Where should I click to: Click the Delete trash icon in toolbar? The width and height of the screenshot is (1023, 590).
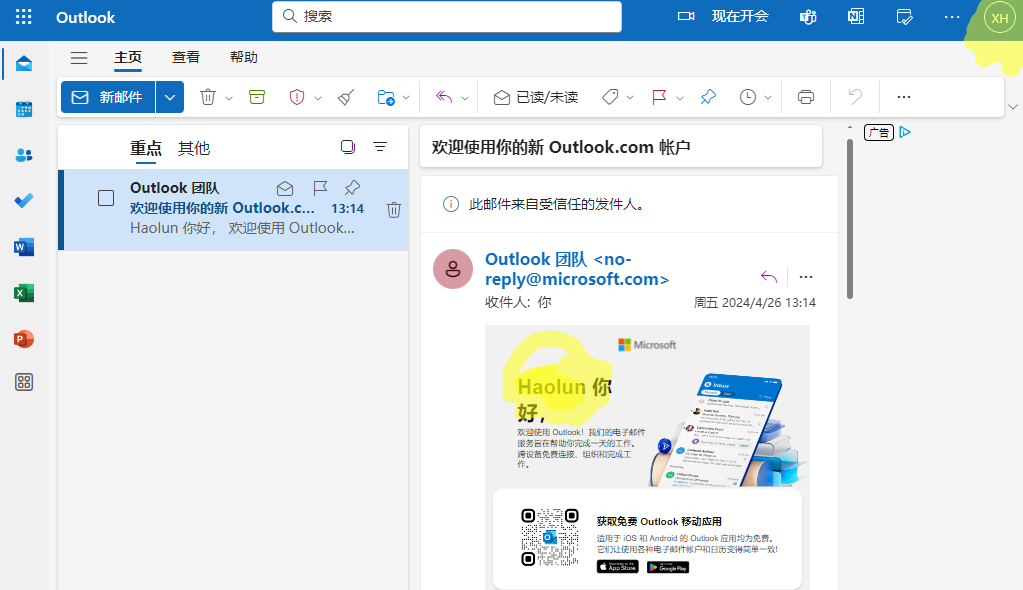point(207,97)
